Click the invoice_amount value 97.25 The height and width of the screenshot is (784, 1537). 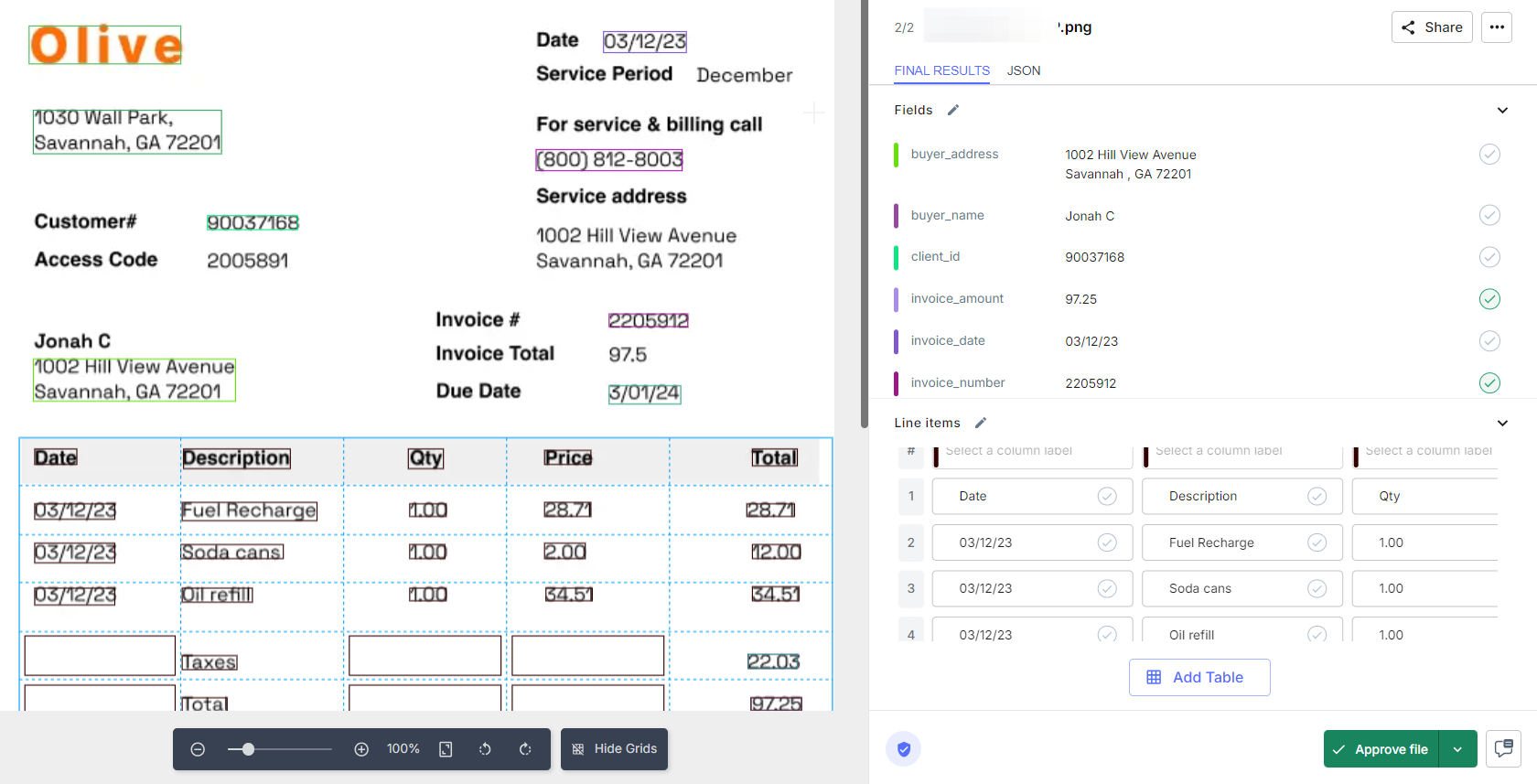pos(1080,299)
